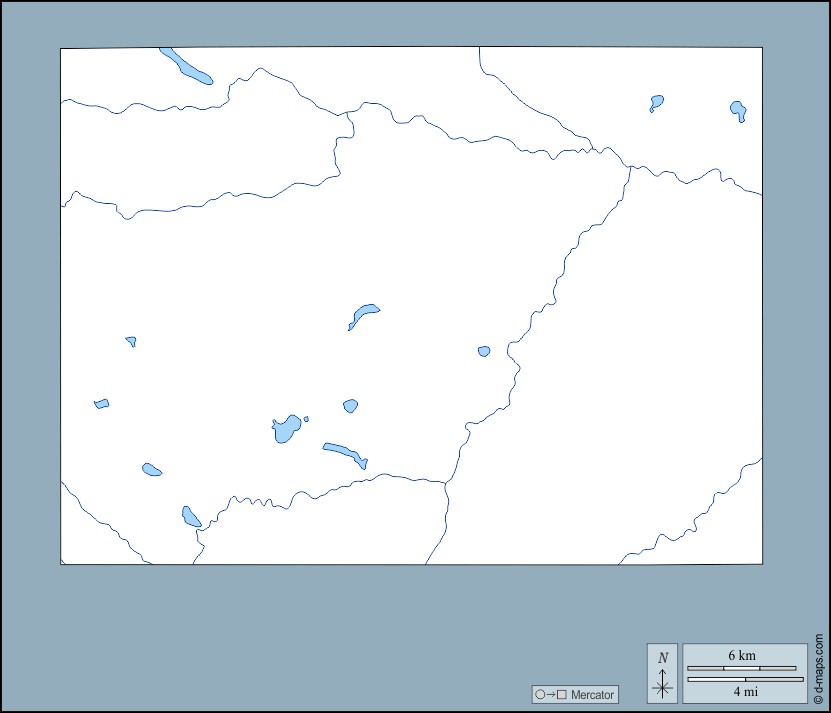Select the southernmost lake near the bottom-left
The width and height of the screenshot is (831, 713).
click(x=191, y=517)
